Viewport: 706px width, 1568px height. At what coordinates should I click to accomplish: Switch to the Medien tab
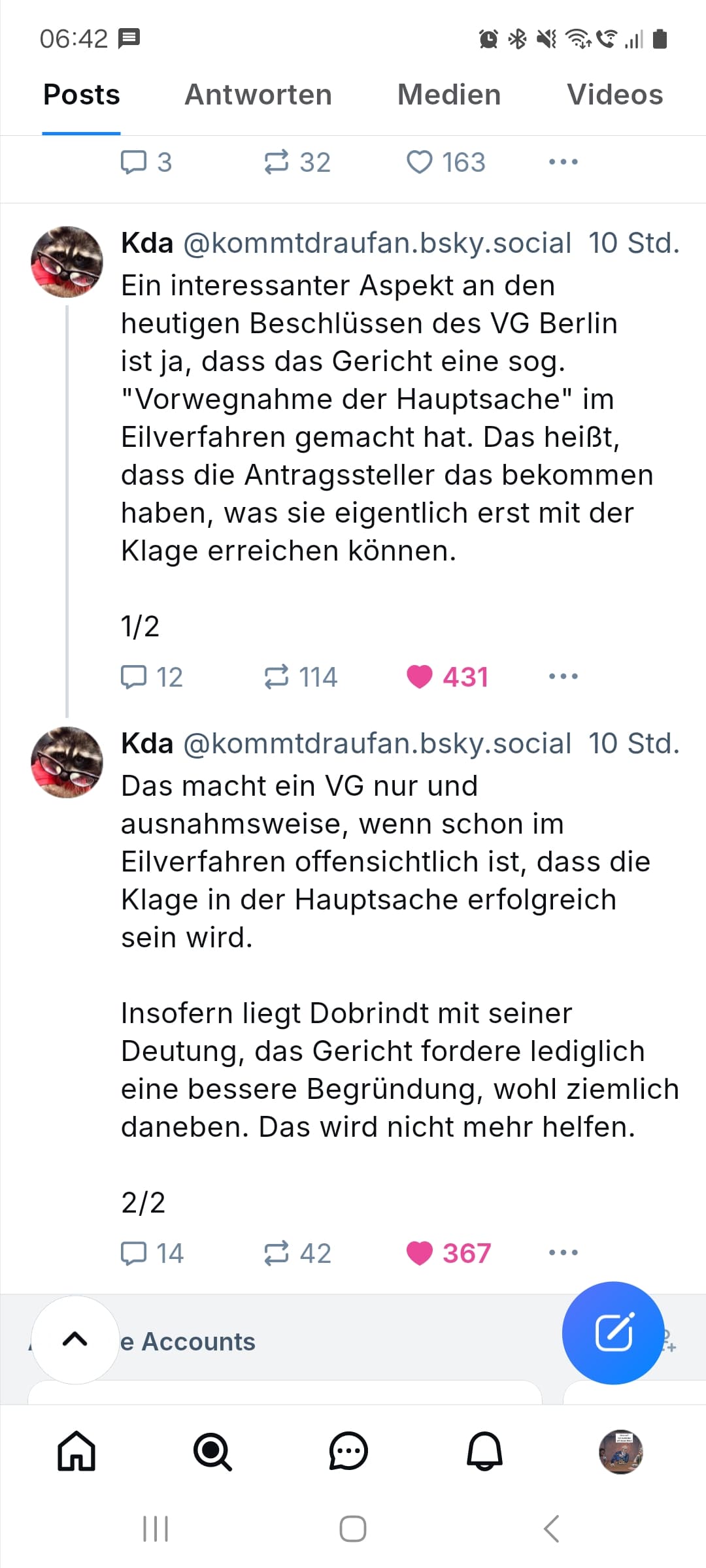click(449, 95)
